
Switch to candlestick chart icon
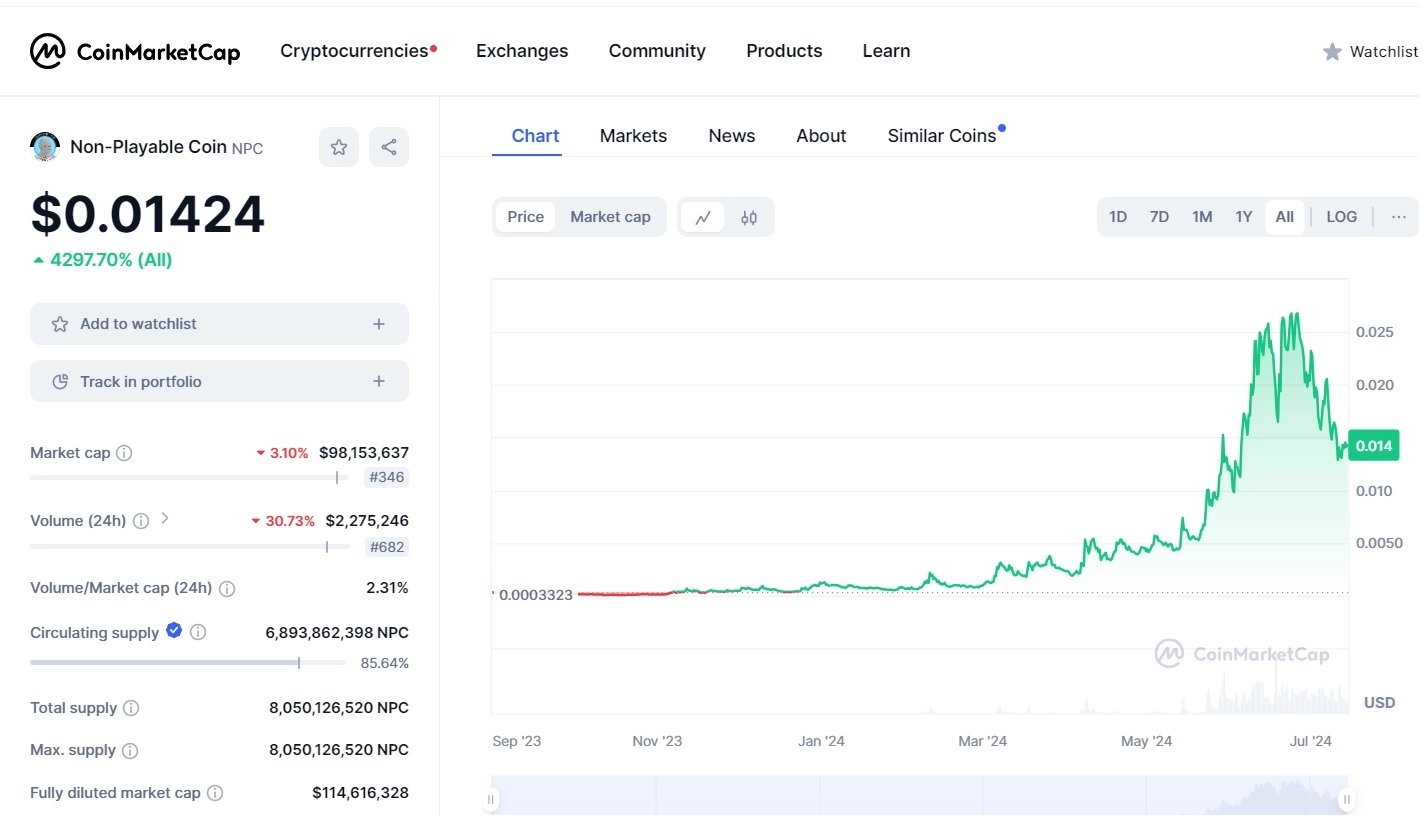(749, 217)
